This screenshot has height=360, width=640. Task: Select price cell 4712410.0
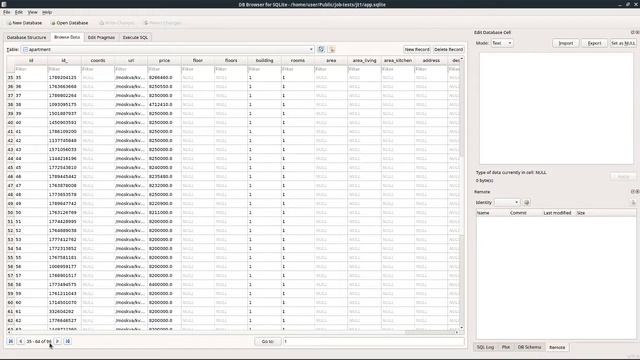coord(164,104)
